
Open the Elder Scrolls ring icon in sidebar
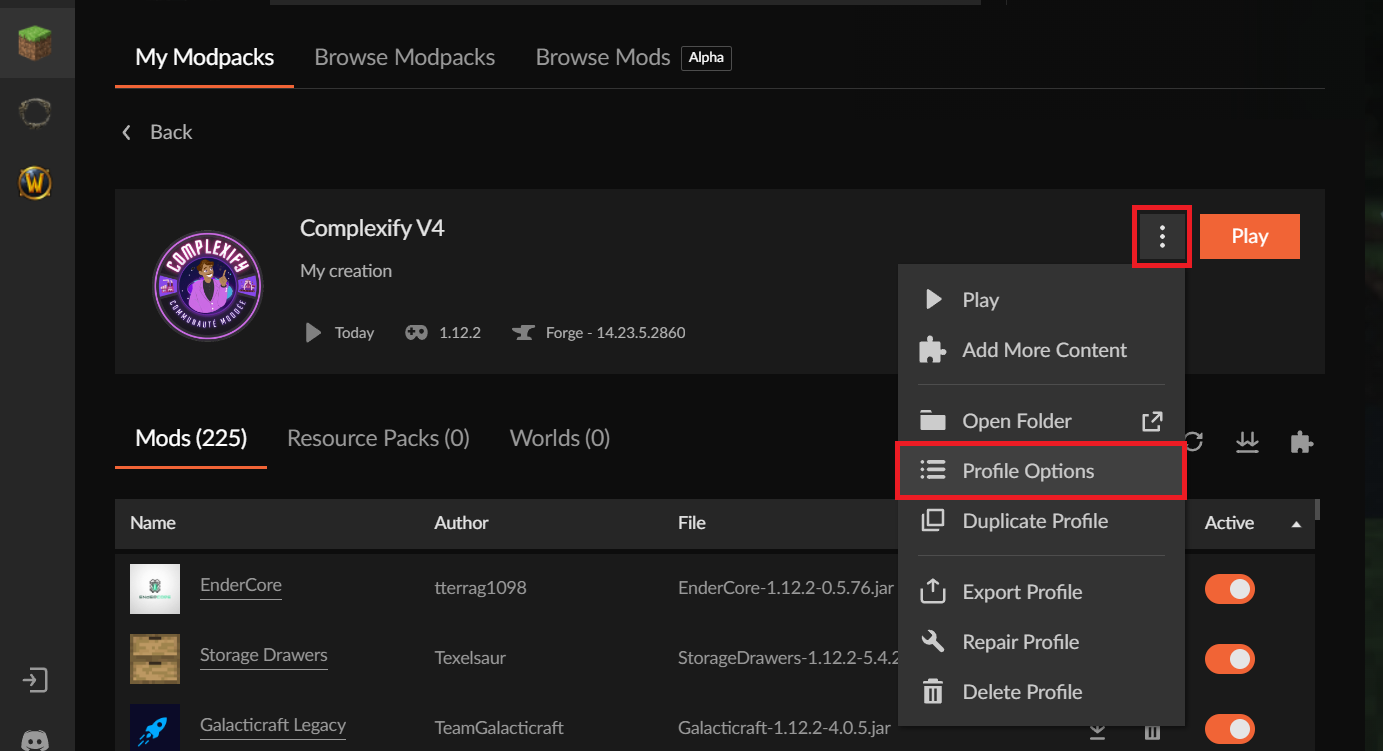coord(35,113)
